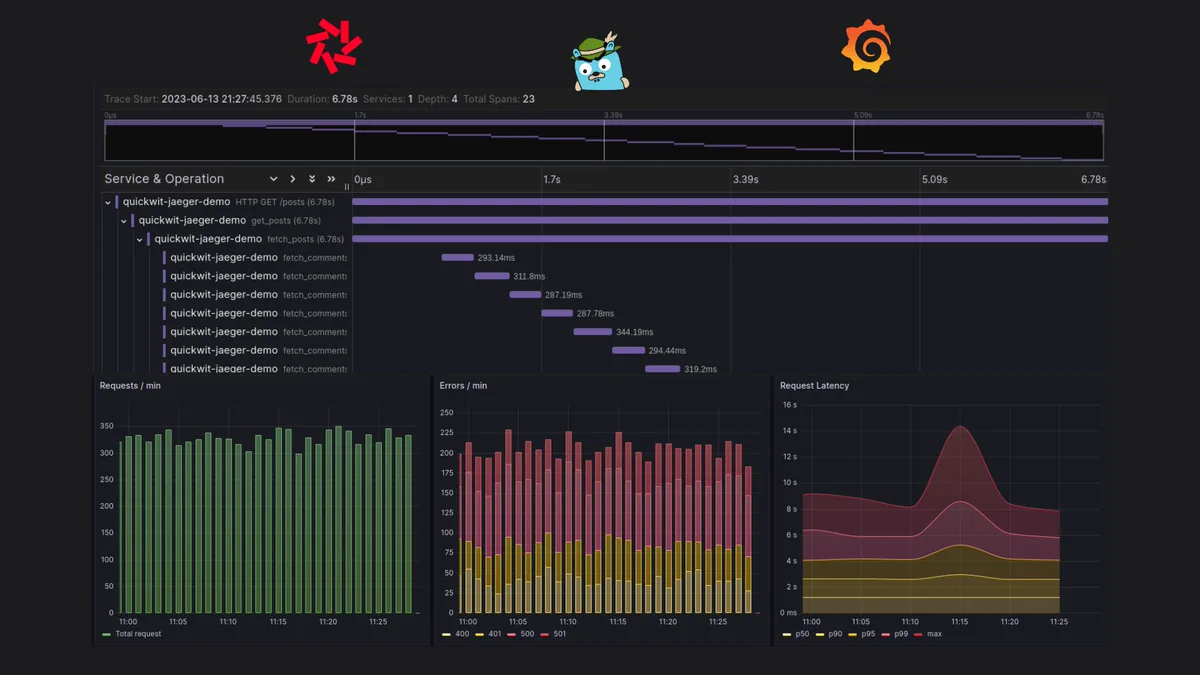
Task: Toggle the Total request legend series
Action: click(132, 634)
